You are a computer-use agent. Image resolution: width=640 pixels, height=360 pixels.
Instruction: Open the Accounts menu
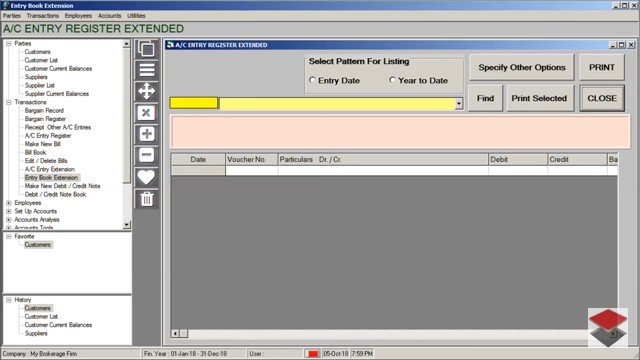[110, 16]
